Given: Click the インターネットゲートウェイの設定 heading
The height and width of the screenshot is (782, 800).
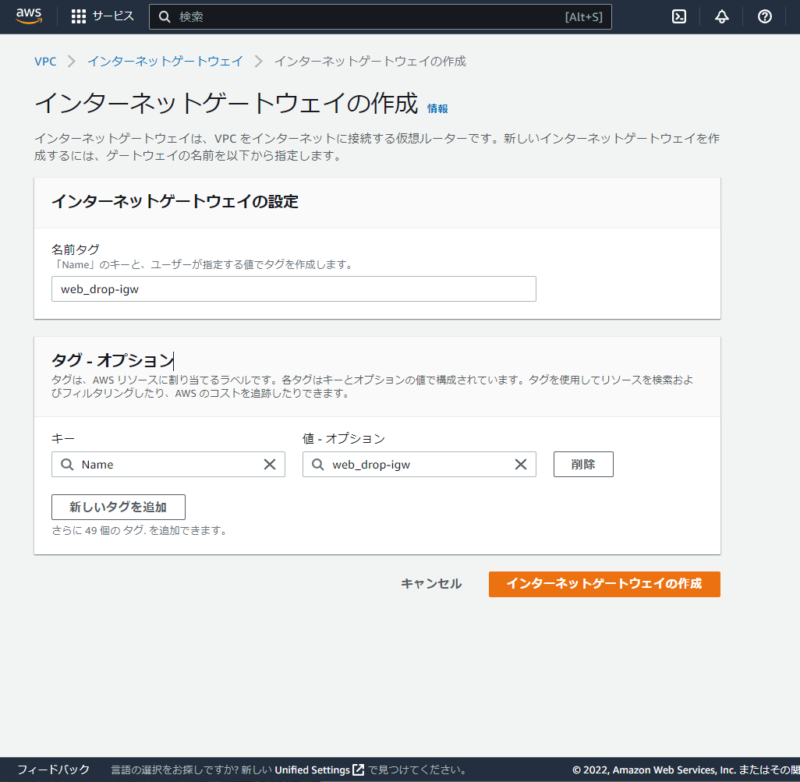Looking at the screenshot, I should point(175,201).
